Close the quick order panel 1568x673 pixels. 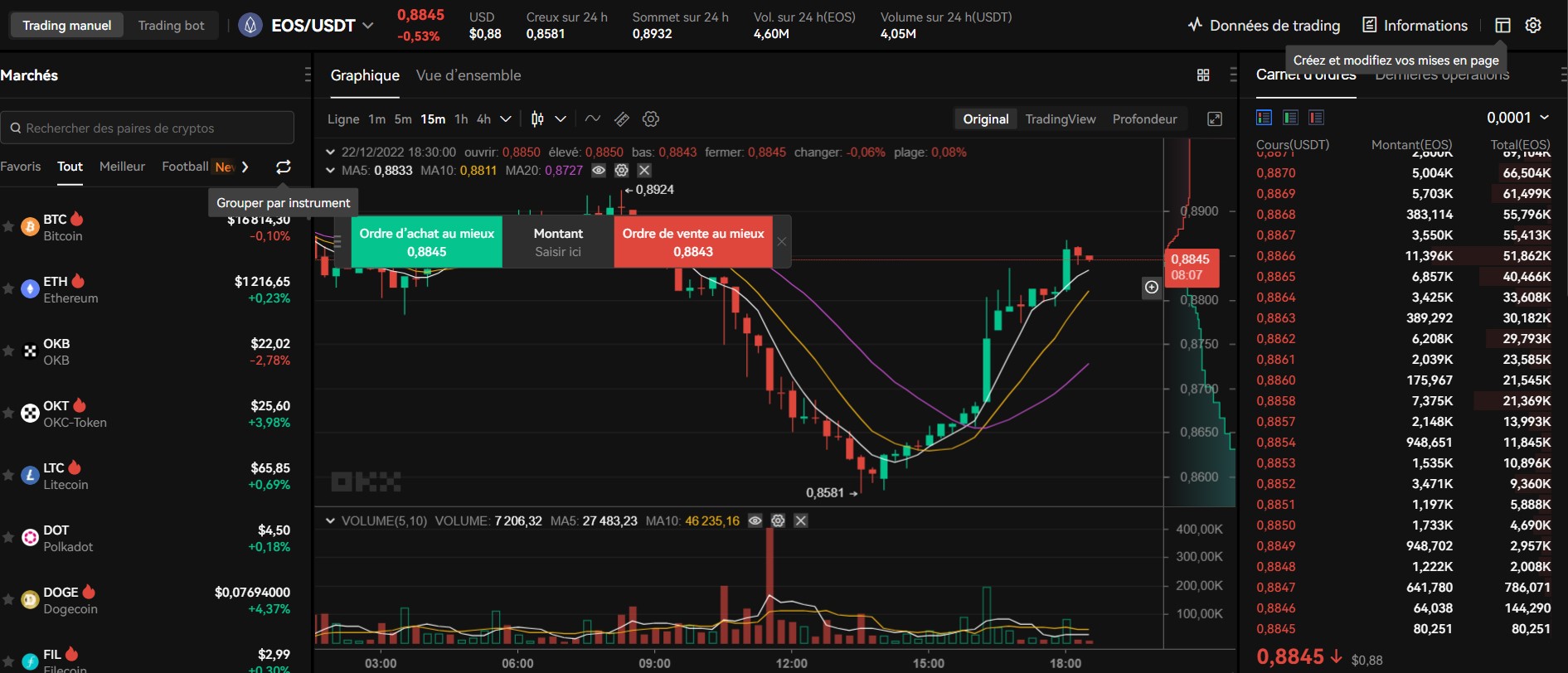781,242
